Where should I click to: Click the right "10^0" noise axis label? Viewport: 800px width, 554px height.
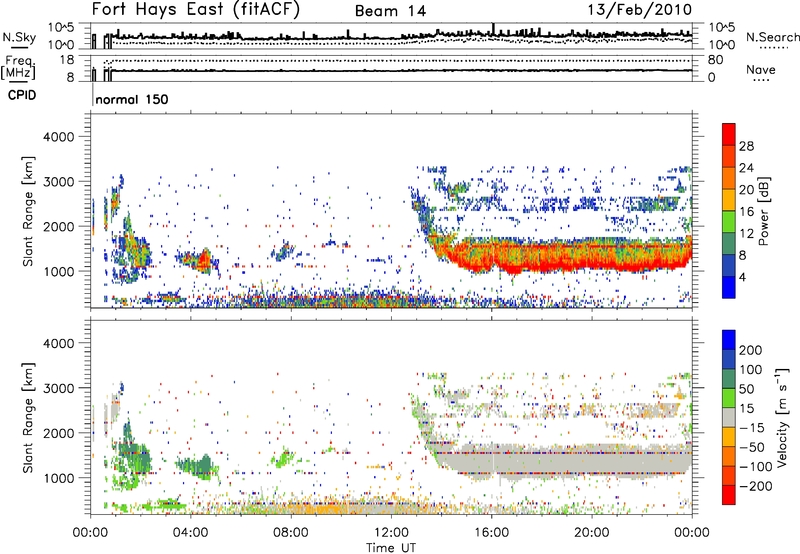(x=722, y=45)
